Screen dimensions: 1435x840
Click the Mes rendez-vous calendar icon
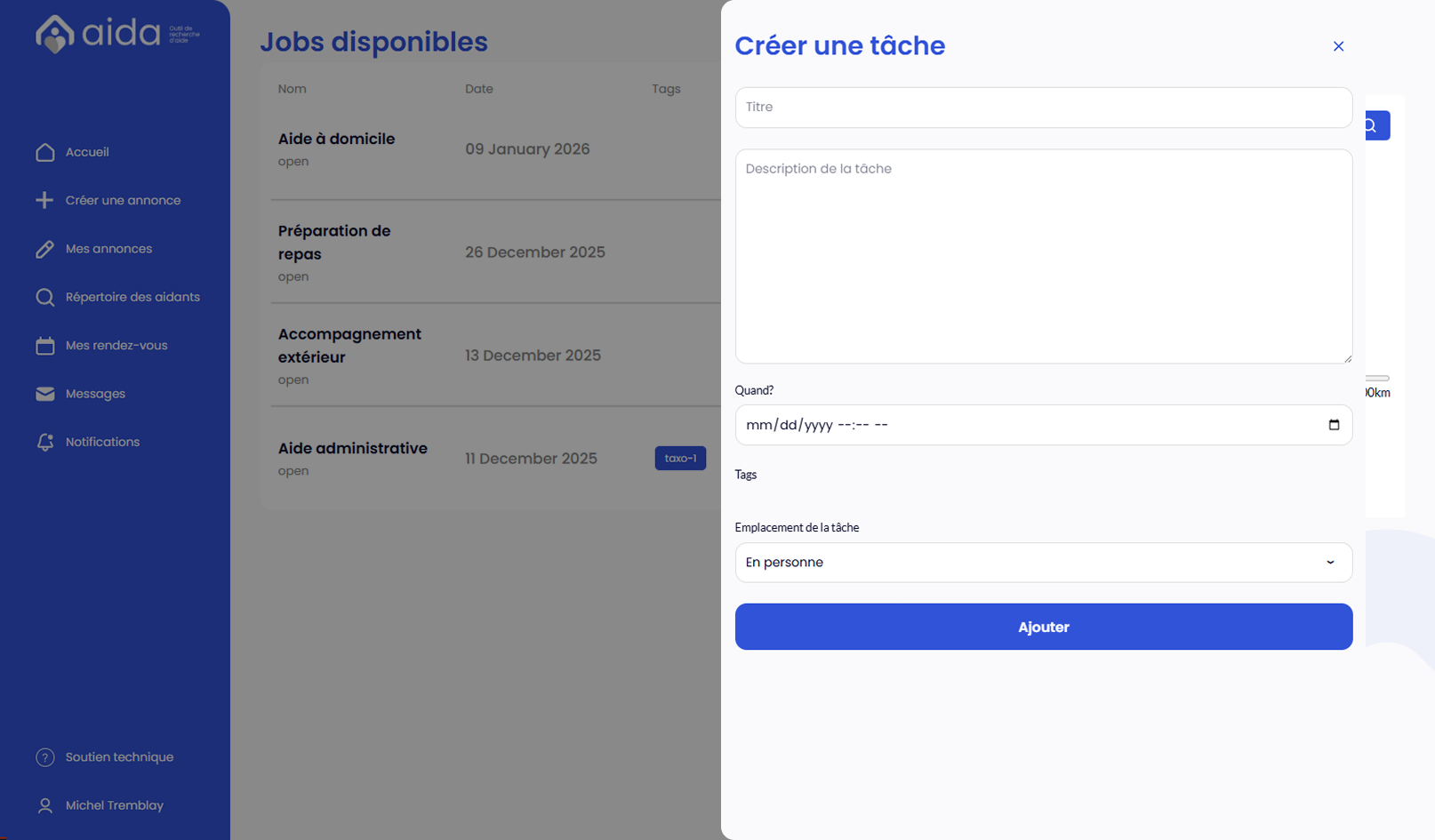(x=45, y=345)
